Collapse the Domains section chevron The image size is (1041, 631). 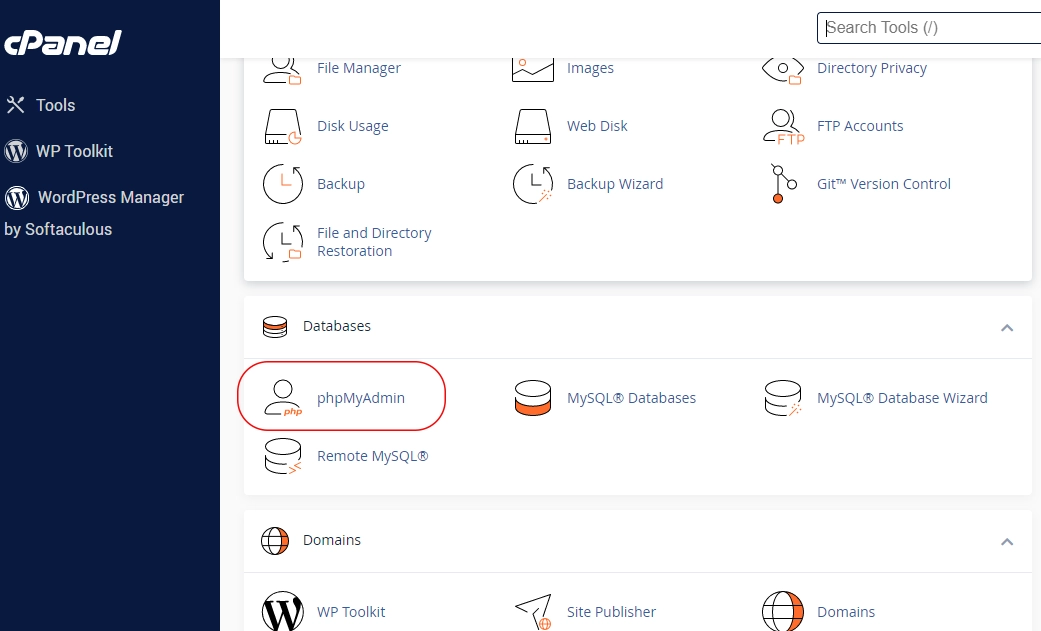click(x=1006, y=541)
